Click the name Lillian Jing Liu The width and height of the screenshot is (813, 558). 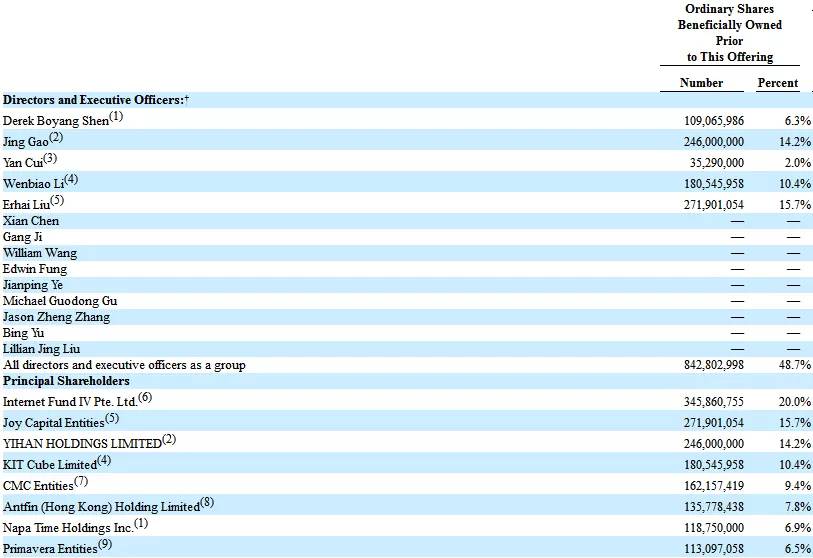pos(41,349)
